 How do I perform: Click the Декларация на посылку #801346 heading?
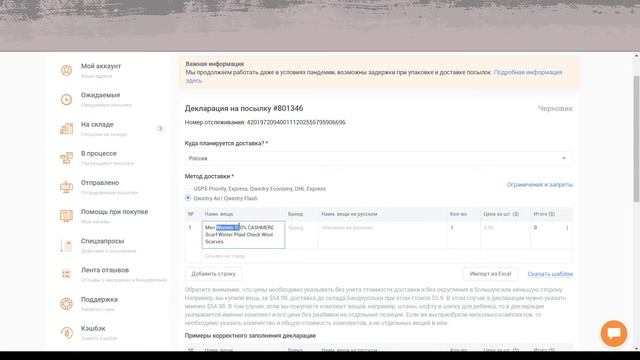click(x=244, y=108)
